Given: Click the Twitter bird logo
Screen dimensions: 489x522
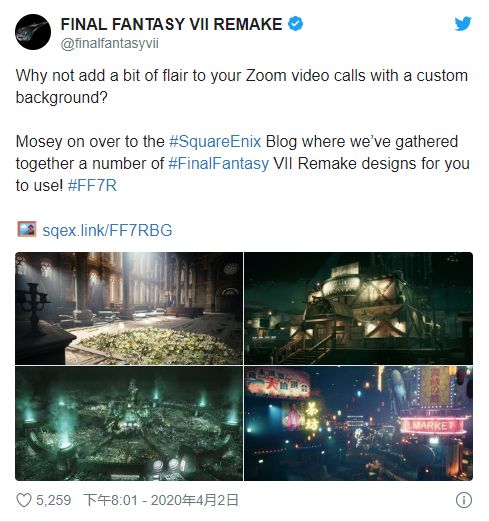Looking at the screenshot, I should click(463, 24).
